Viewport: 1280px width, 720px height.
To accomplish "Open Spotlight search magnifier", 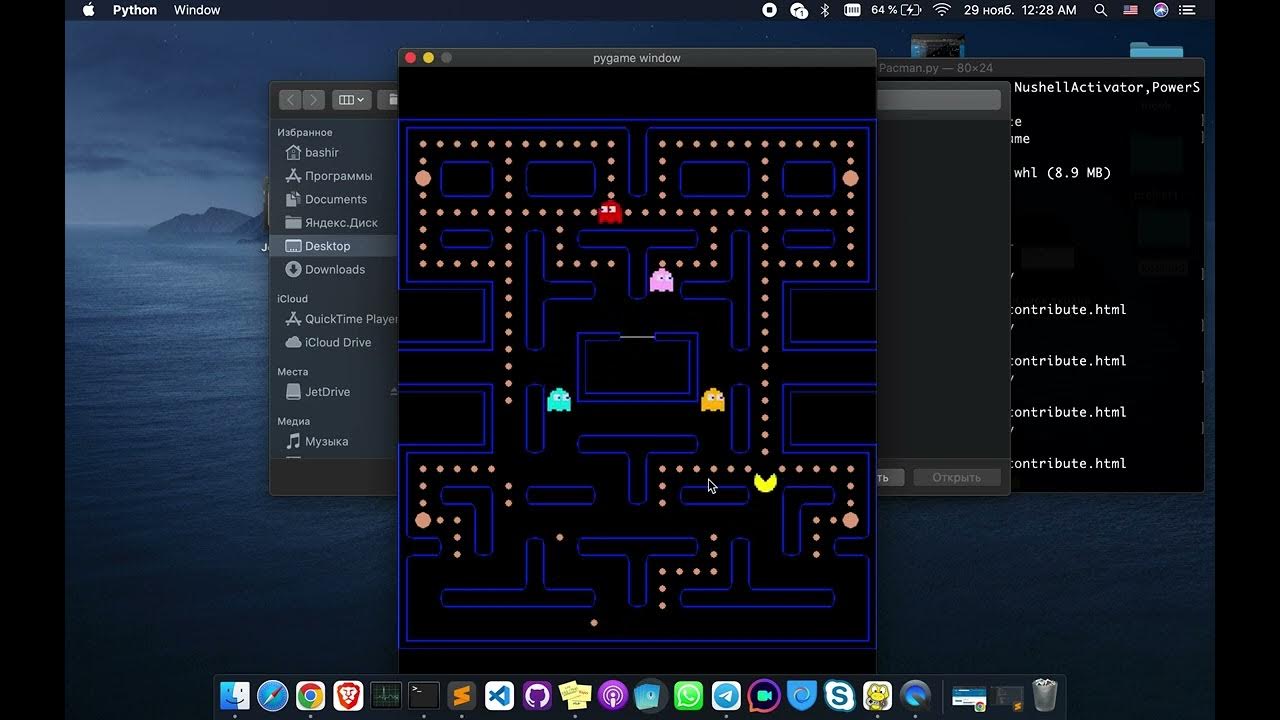I will pyautogui.click(x=1101, y=10).
